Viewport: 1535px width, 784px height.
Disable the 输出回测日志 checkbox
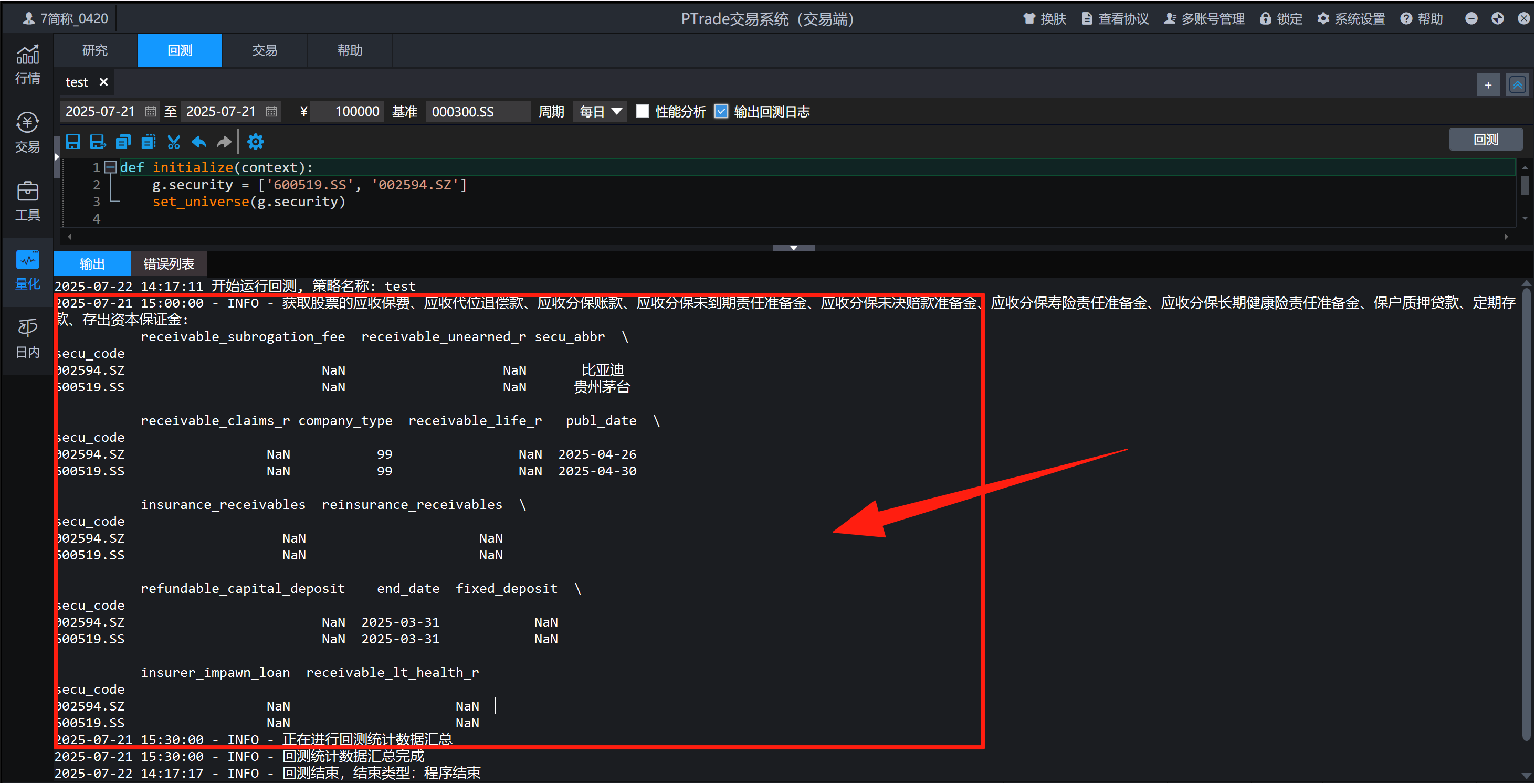721,111
